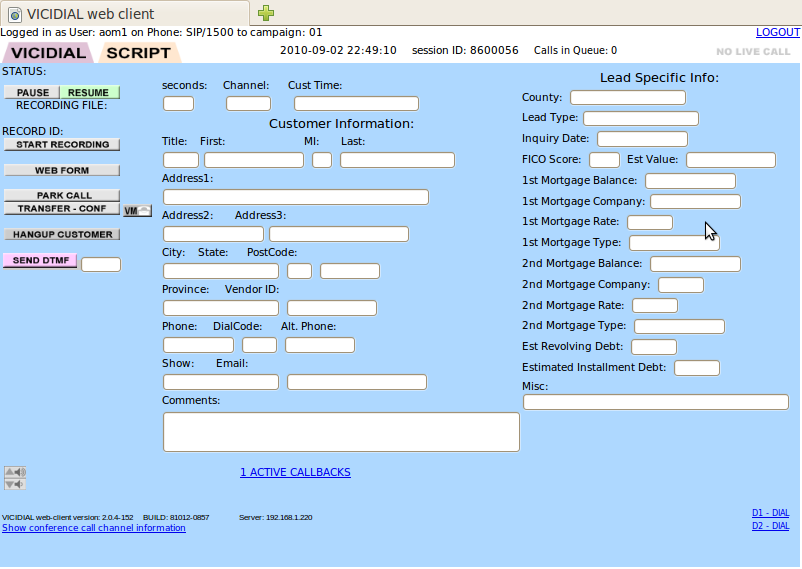Click the pink SEND DTMF button
Screen dimensions: 802x569
pos(40,260)
